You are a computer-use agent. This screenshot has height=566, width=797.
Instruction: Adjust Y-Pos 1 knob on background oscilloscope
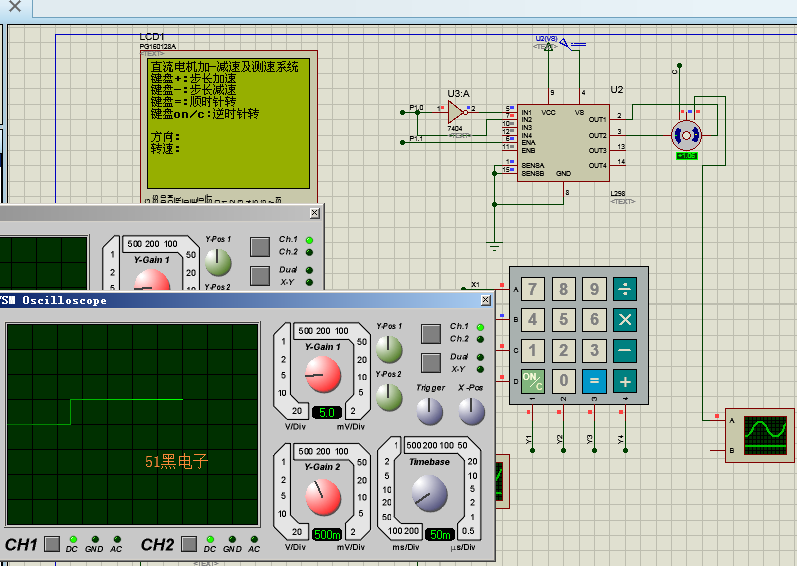(218, 262)
